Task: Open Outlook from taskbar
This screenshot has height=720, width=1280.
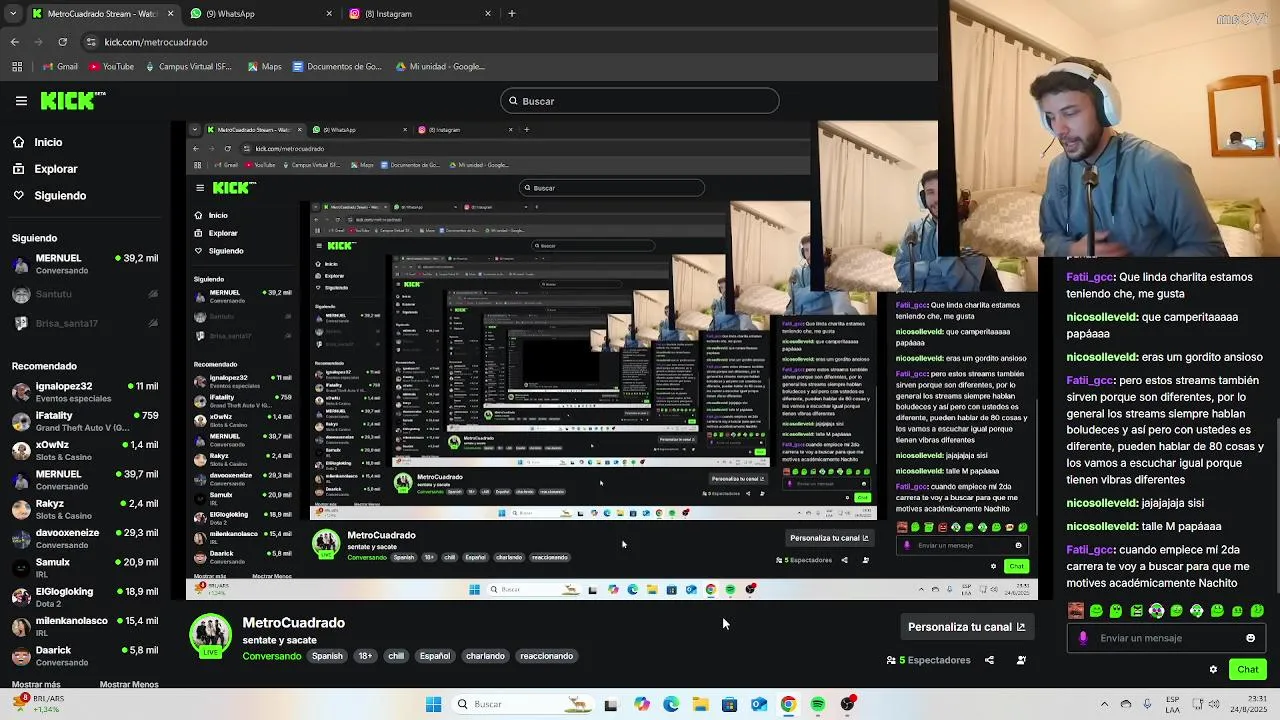Action: (759, 704)
